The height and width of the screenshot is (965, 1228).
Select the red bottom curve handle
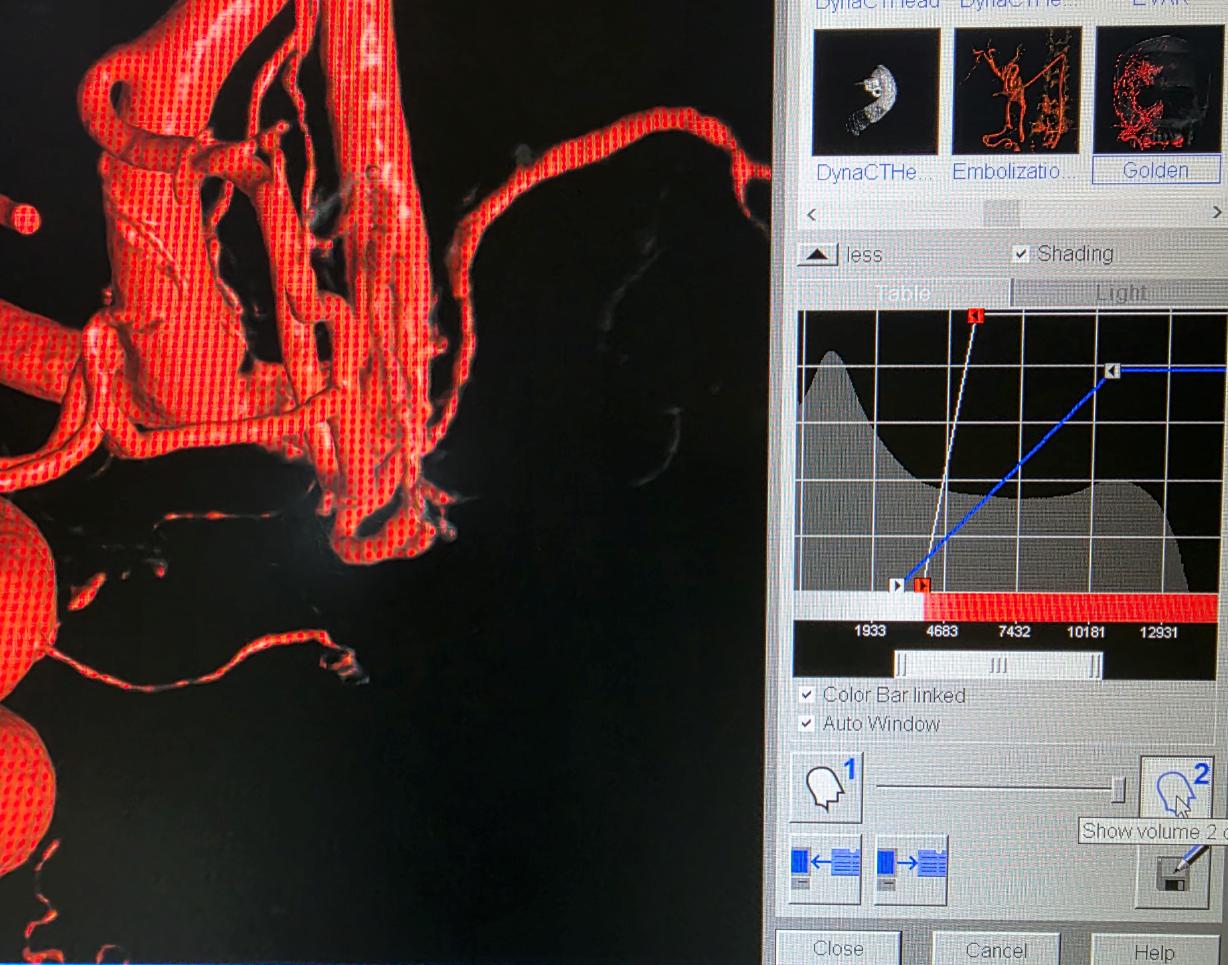(x=923, y=585)
